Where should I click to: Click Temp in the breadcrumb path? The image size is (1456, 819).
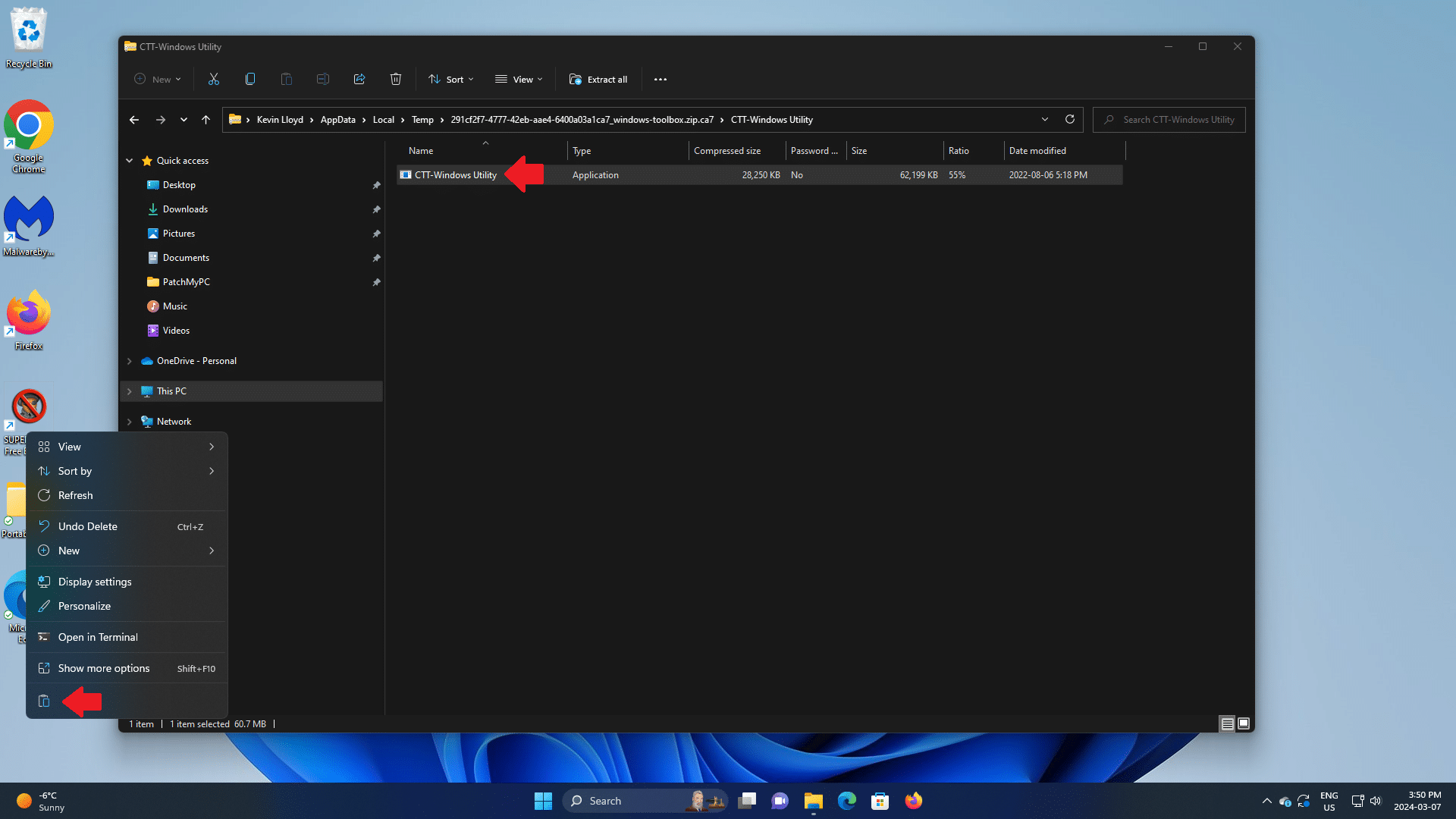tap(422, 120)
